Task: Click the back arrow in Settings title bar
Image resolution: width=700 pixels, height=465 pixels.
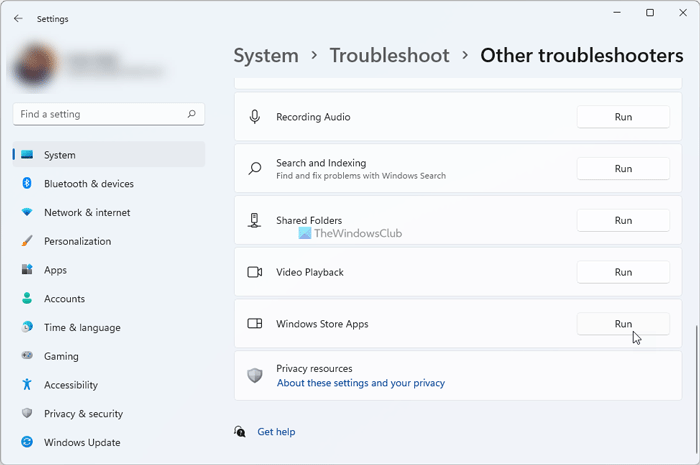Action: 18,18
